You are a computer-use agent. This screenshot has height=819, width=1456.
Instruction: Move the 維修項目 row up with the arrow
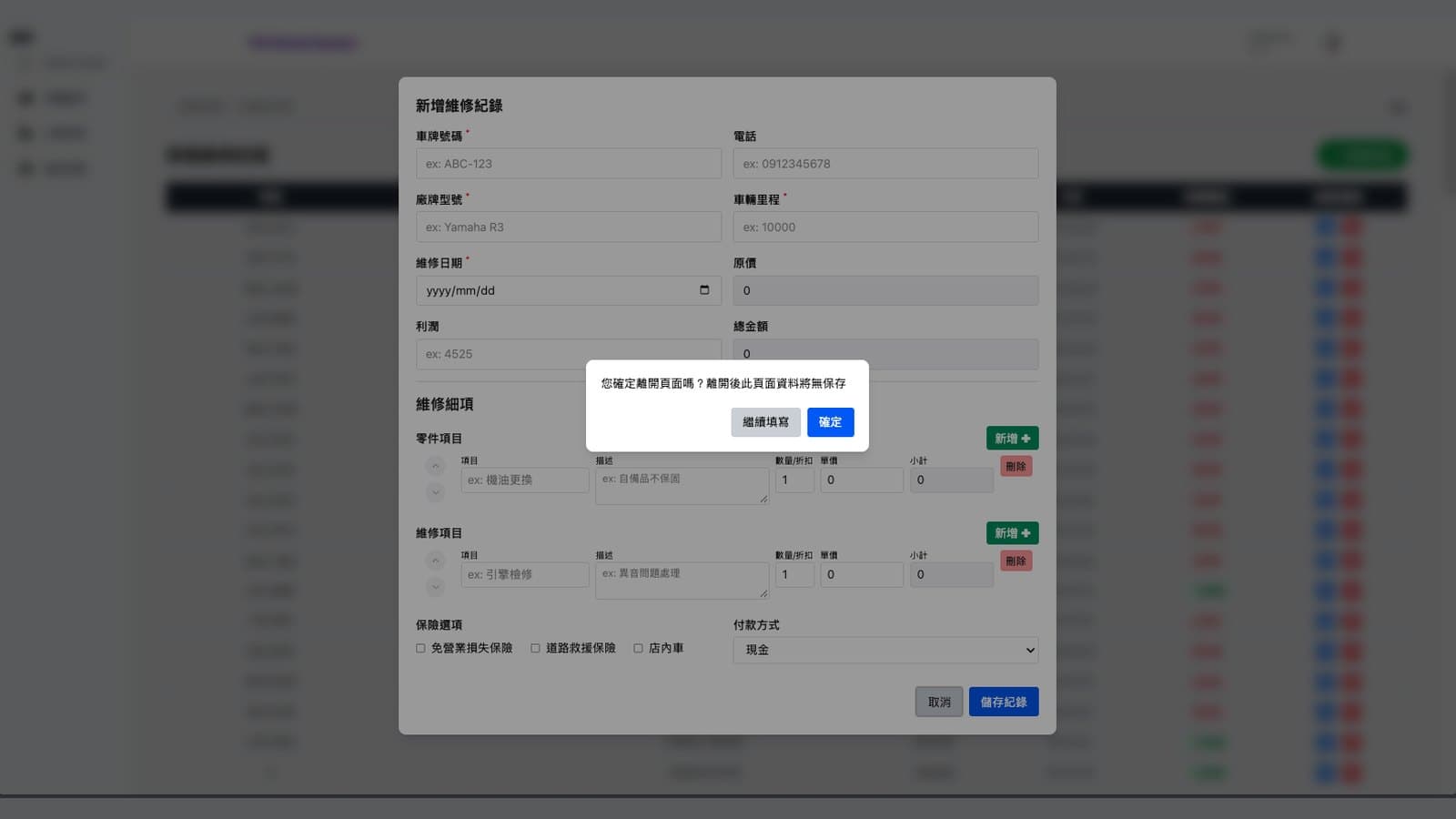436,561
